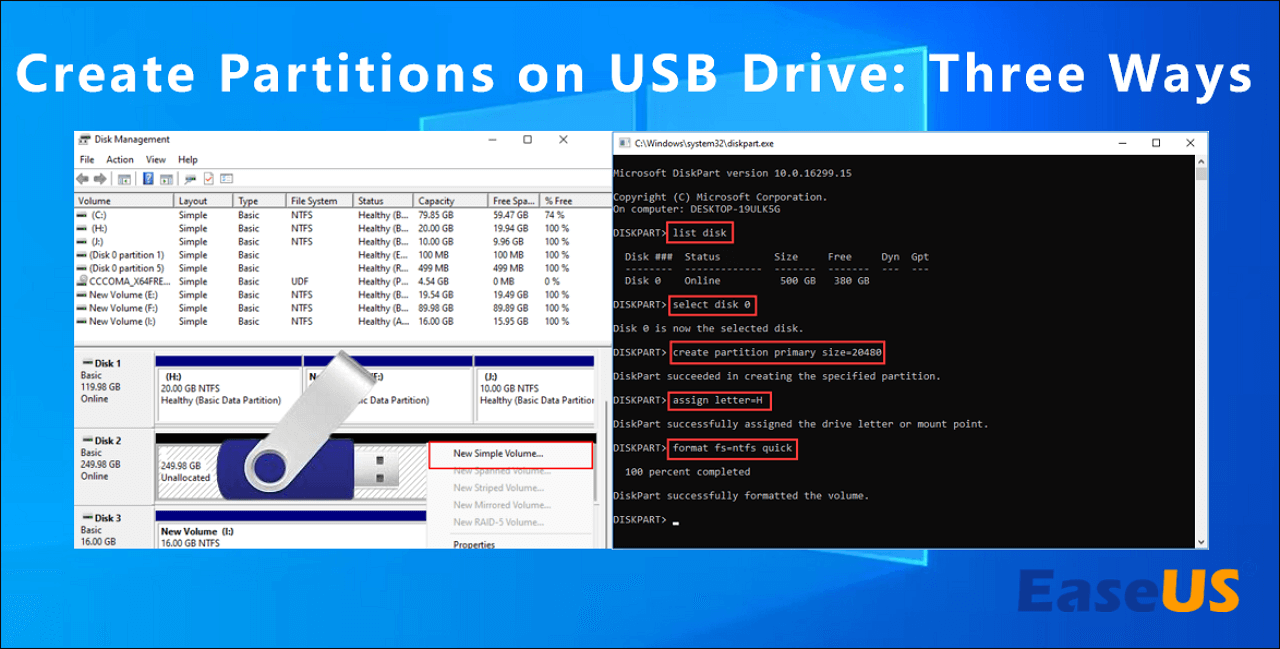Viewport: 1280px width, 649px height.
Task: Click the 'list disk' command in diskpart
Action: coord(701,233)
